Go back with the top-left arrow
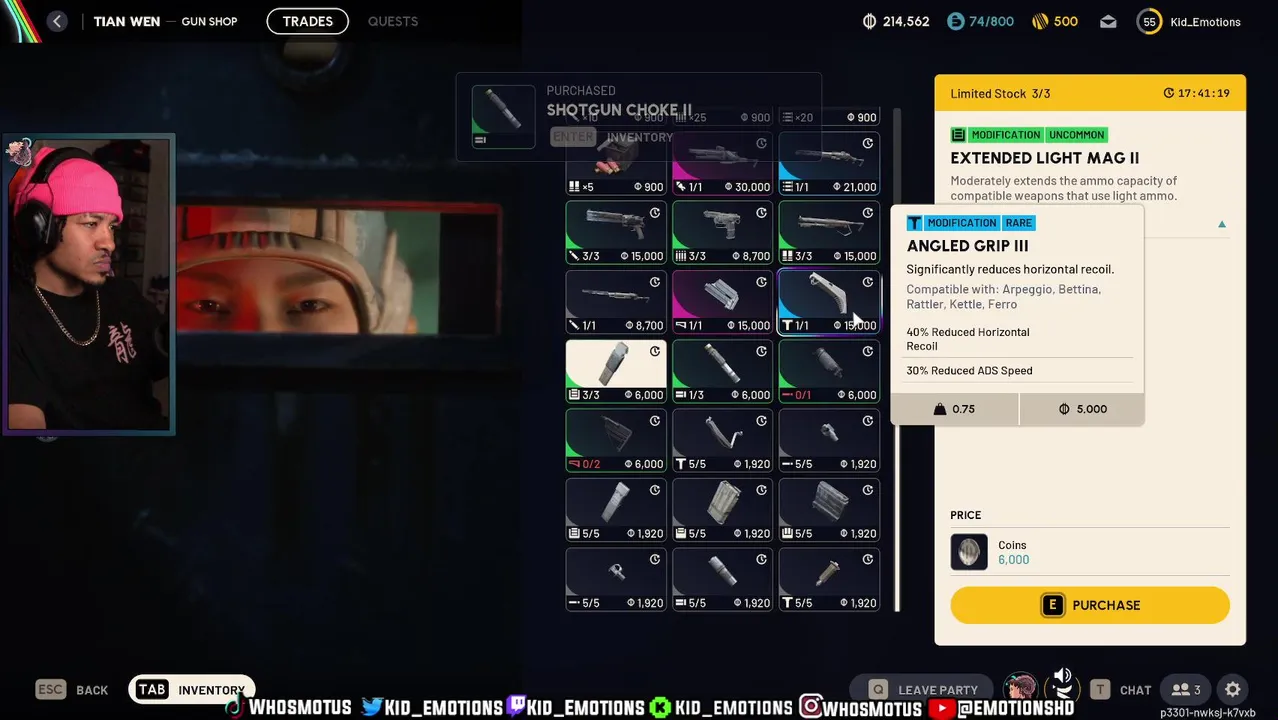Screen dimensions: 1278x720 pyautogui.click(x=57, y=21)
